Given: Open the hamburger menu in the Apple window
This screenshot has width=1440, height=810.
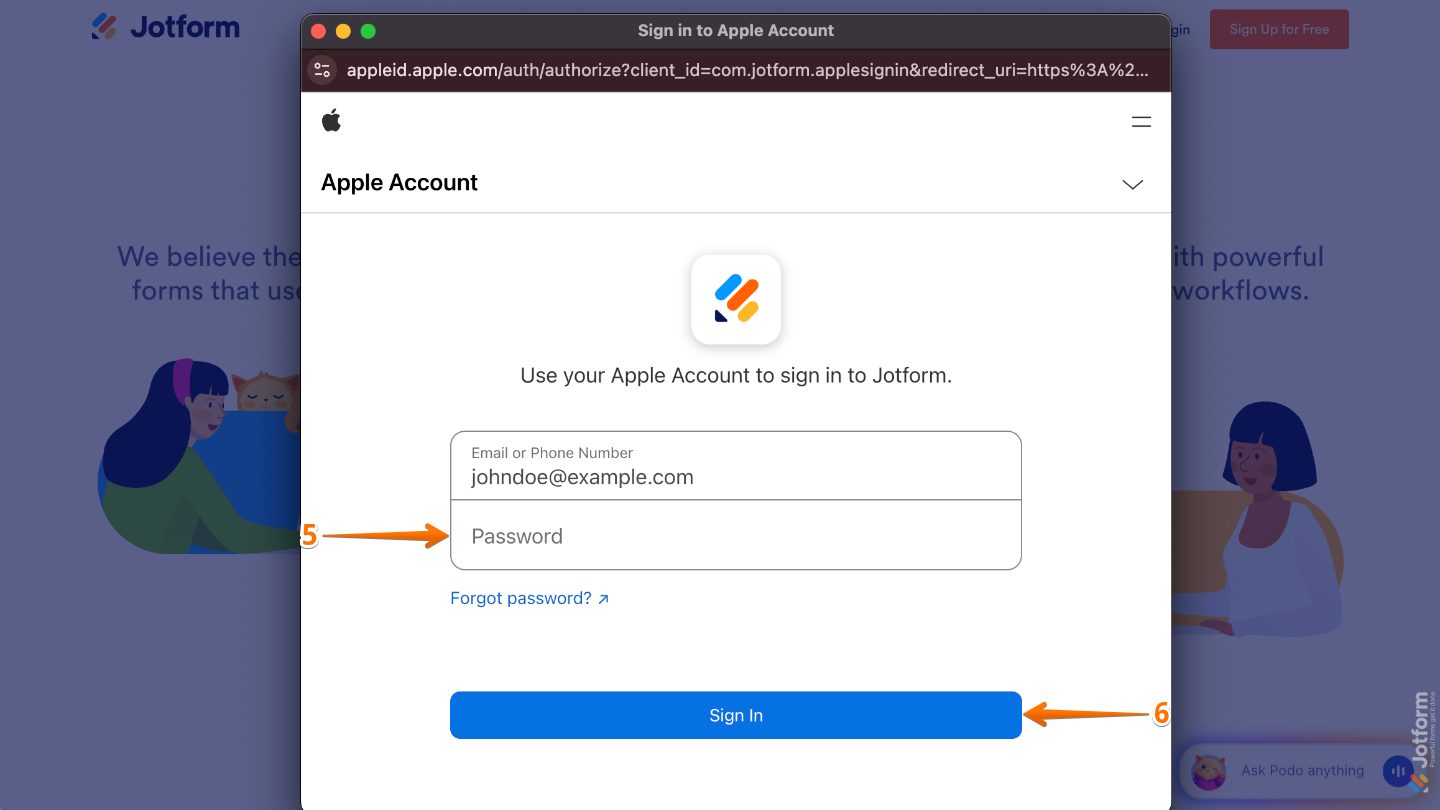Looking at the screenshot, I should pyautogui.click(x=1141, y=120).
